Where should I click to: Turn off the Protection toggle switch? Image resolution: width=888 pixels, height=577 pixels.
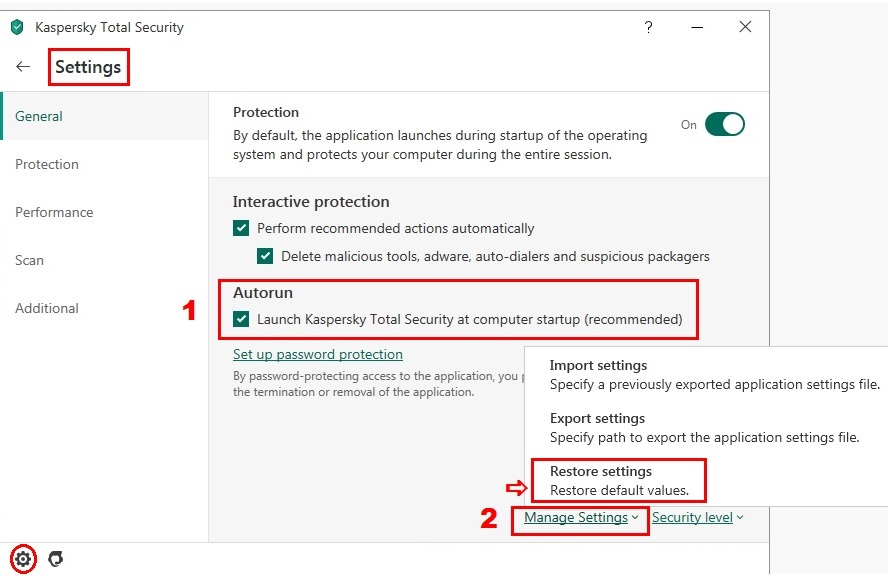724,124
